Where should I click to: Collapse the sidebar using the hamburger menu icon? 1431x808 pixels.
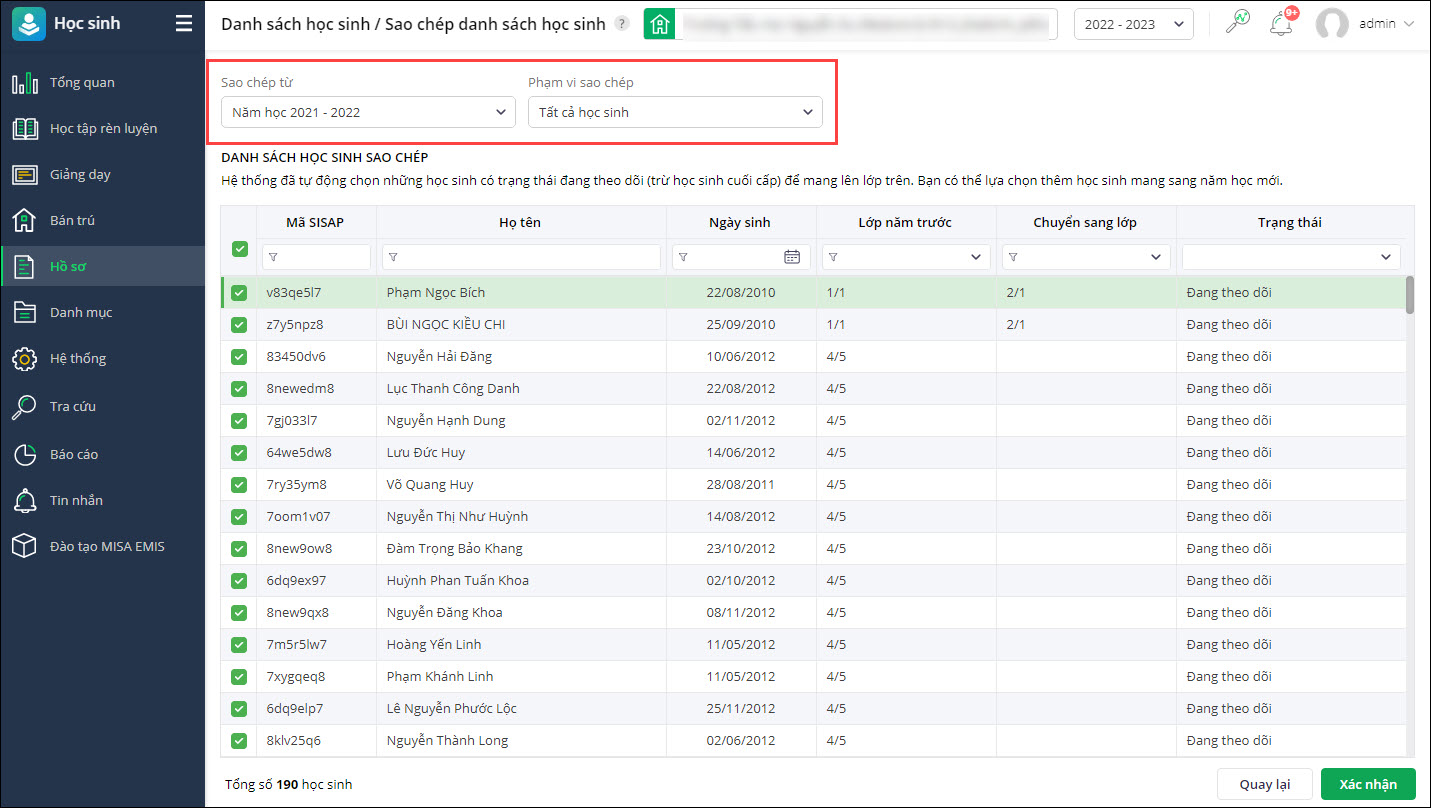click(x=184, y=24)
